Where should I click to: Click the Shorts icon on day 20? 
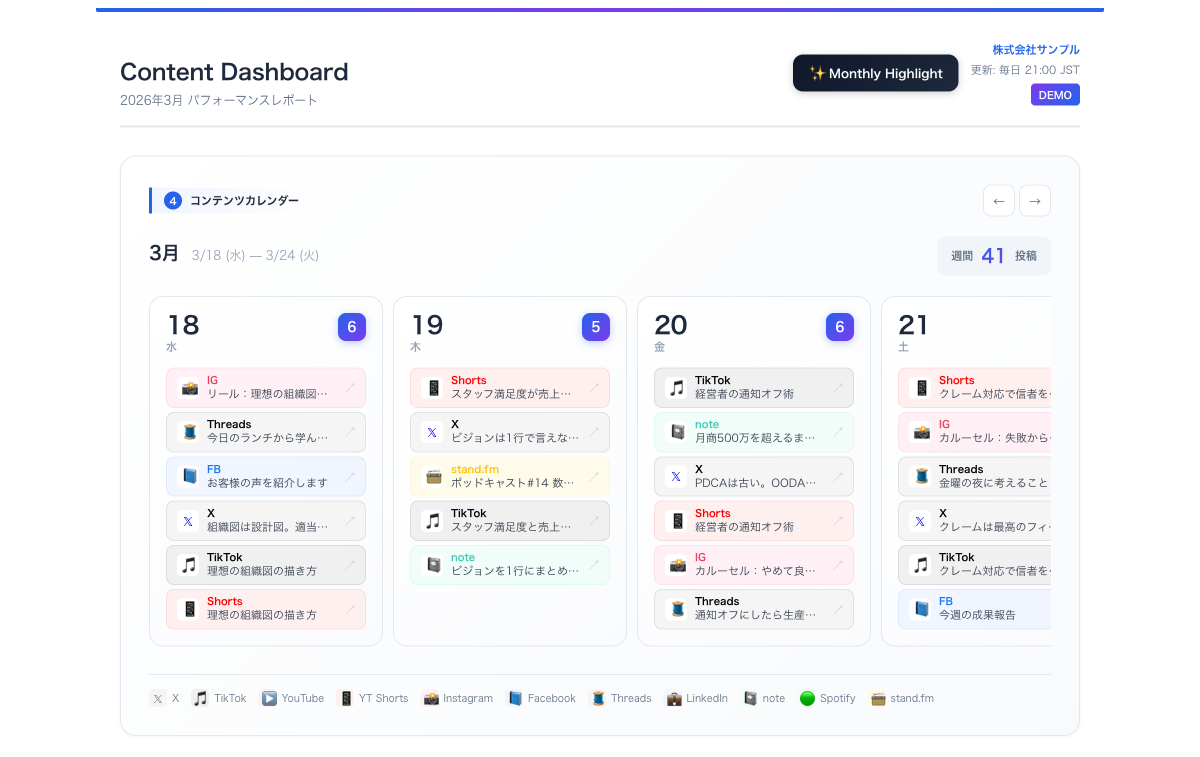(x=676, y=521)
